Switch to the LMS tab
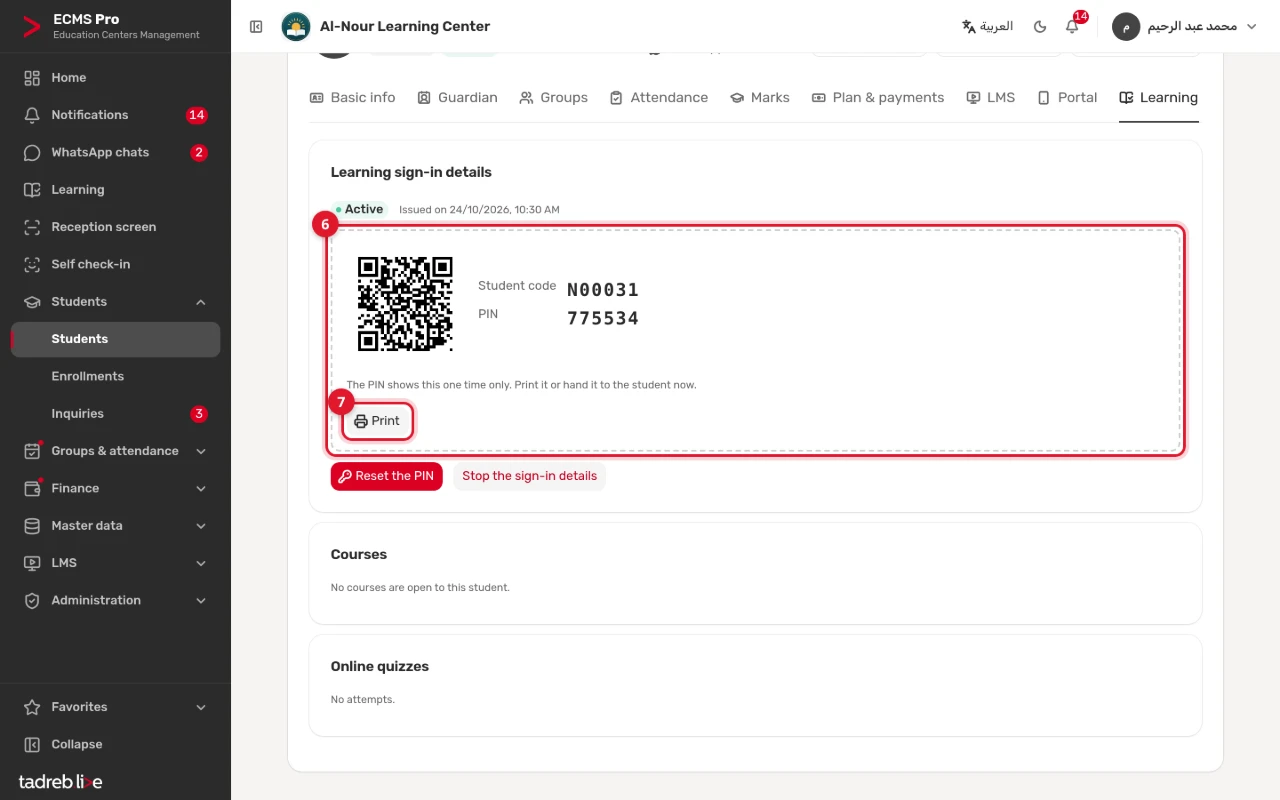1280x800 pixels. coord(990,98)
